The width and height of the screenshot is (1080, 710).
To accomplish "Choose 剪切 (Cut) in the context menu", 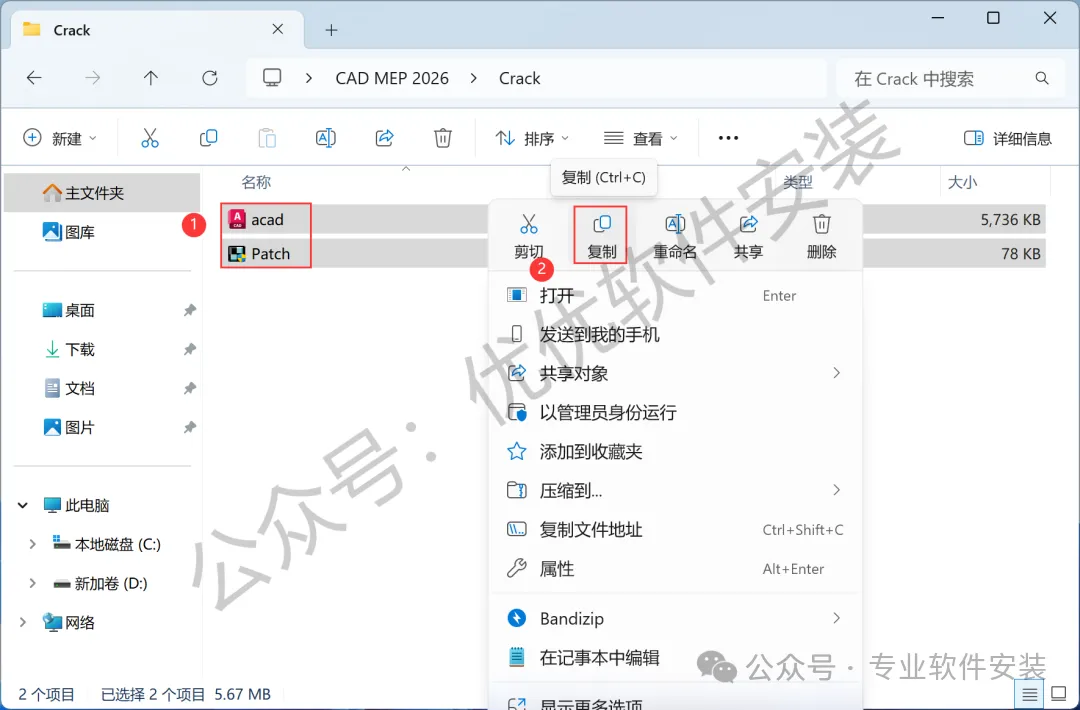I will pyautogui.click(x=528, y=236).
